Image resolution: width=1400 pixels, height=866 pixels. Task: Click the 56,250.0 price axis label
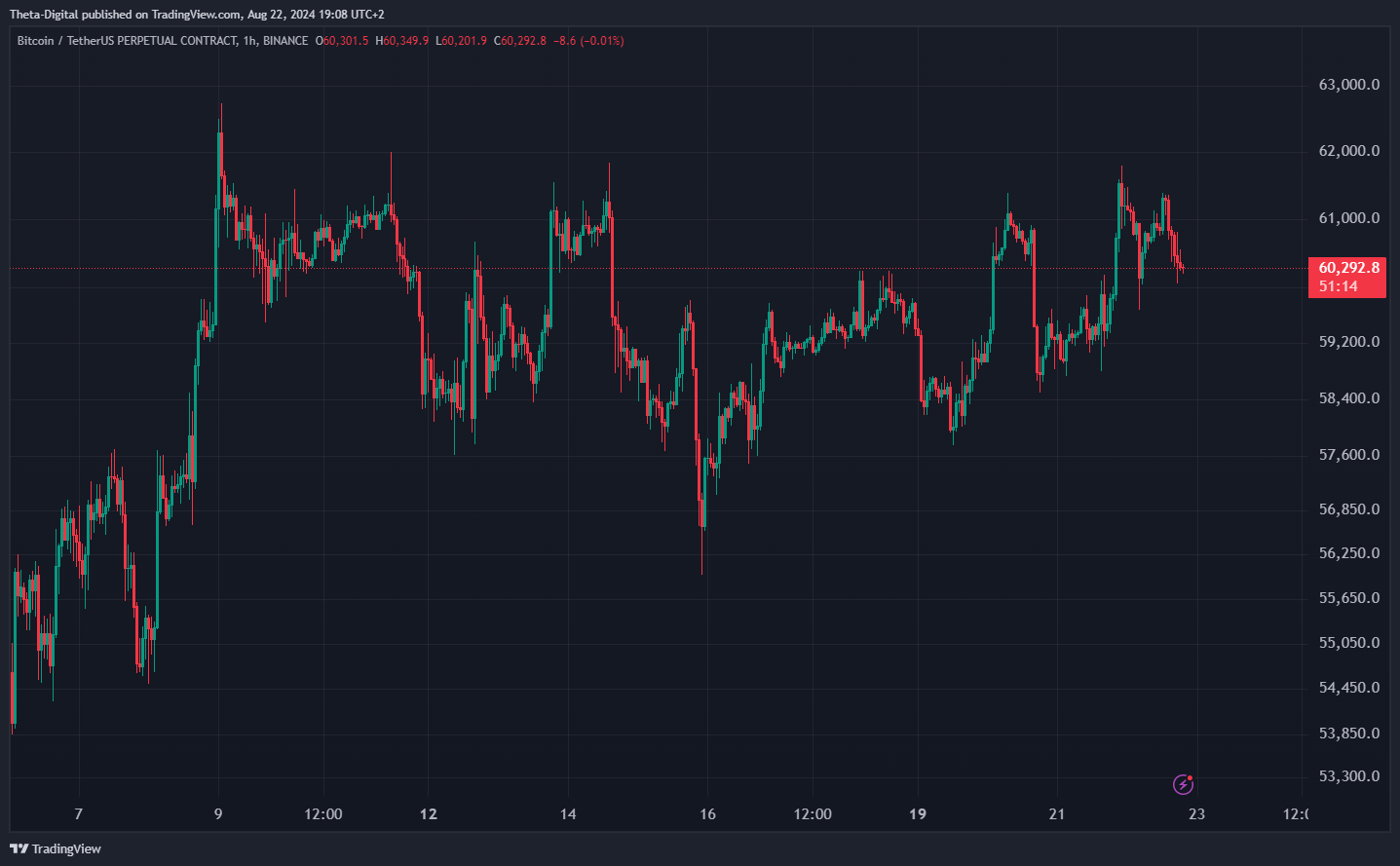click(1349, 553)
